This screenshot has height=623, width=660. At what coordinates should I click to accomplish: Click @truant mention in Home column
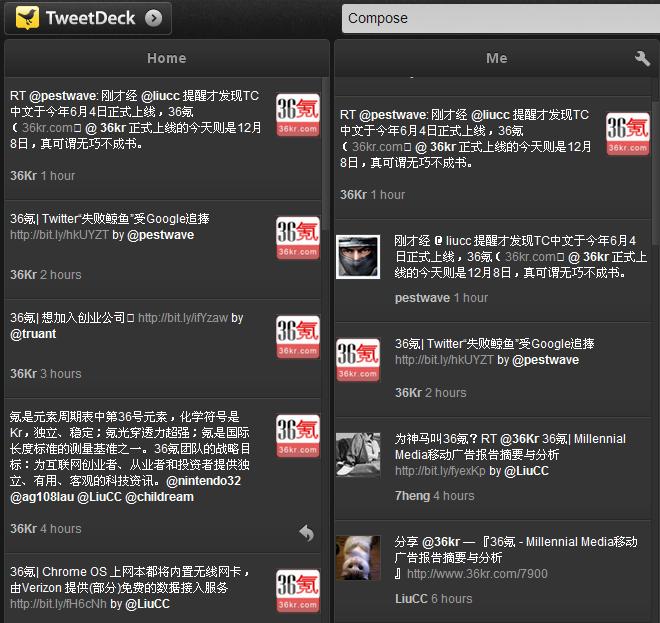point(33,334)
